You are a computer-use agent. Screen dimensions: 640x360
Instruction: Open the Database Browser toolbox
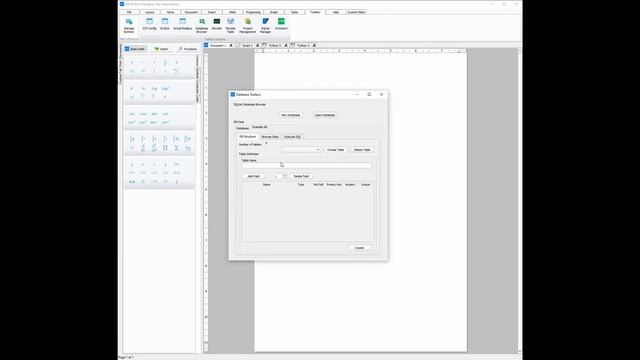(202, 25)
